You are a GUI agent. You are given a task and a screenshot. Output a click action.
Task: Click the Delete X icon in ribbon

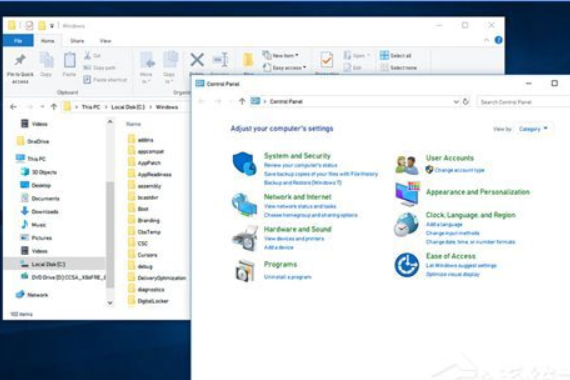(x=197, y=60)
